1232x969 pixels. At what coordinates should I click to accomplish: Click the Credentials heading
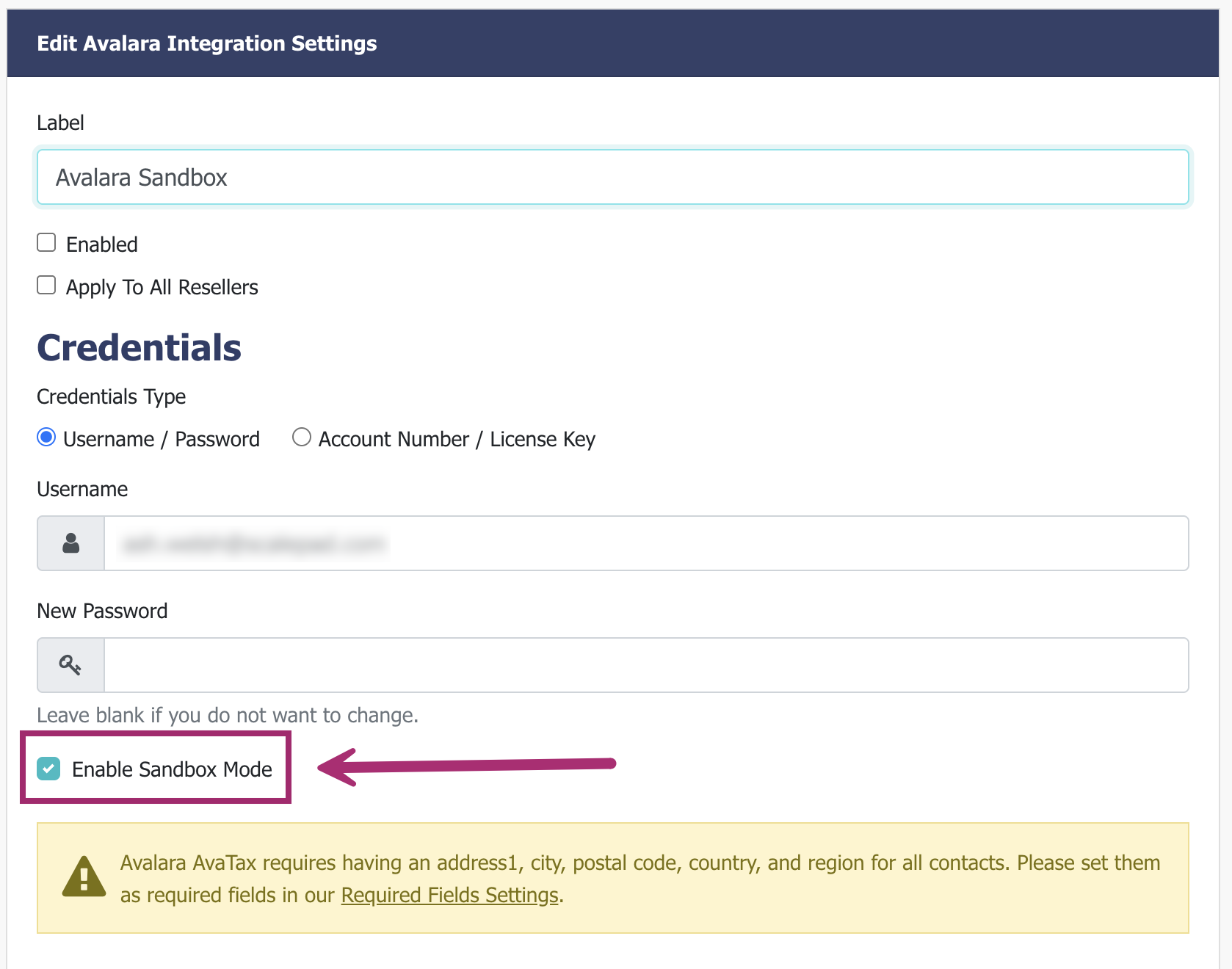139,347
